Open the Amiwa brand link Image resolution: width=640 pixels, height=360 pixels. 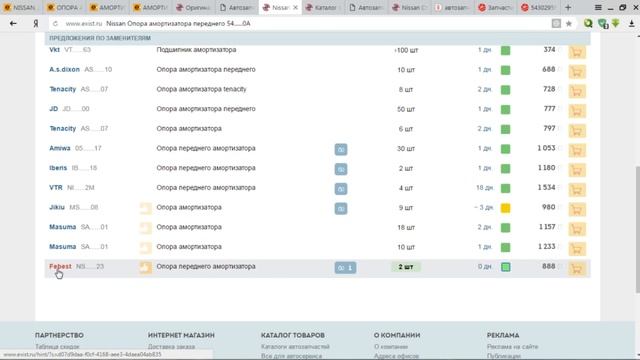[x=60, y=148]
